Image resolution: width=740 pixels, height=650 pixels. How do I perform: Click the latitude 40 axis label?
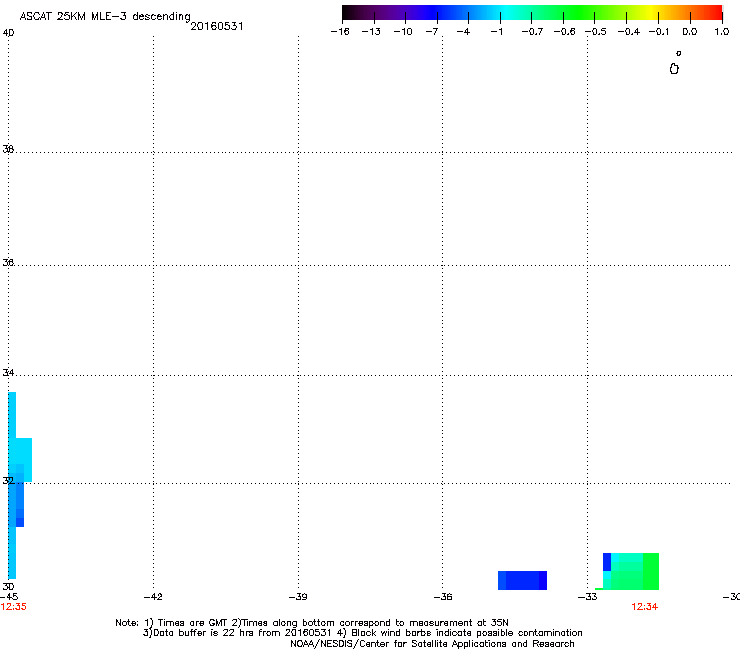tap(8, 33)
